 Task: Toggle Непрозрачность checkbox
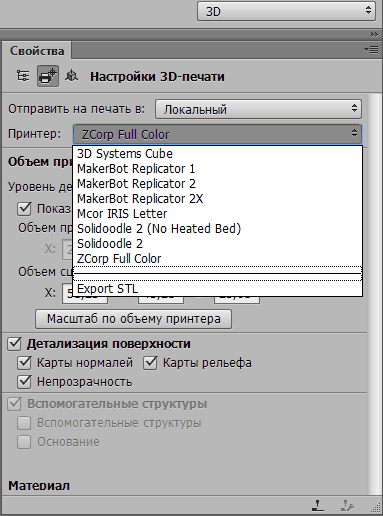coord(24,382)
